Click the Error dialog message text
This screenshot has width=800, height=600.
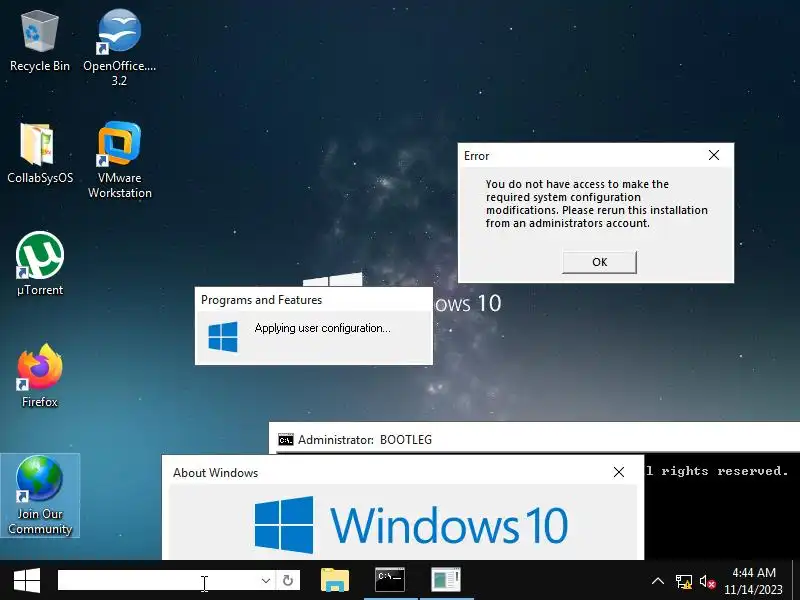pos(596,204)
